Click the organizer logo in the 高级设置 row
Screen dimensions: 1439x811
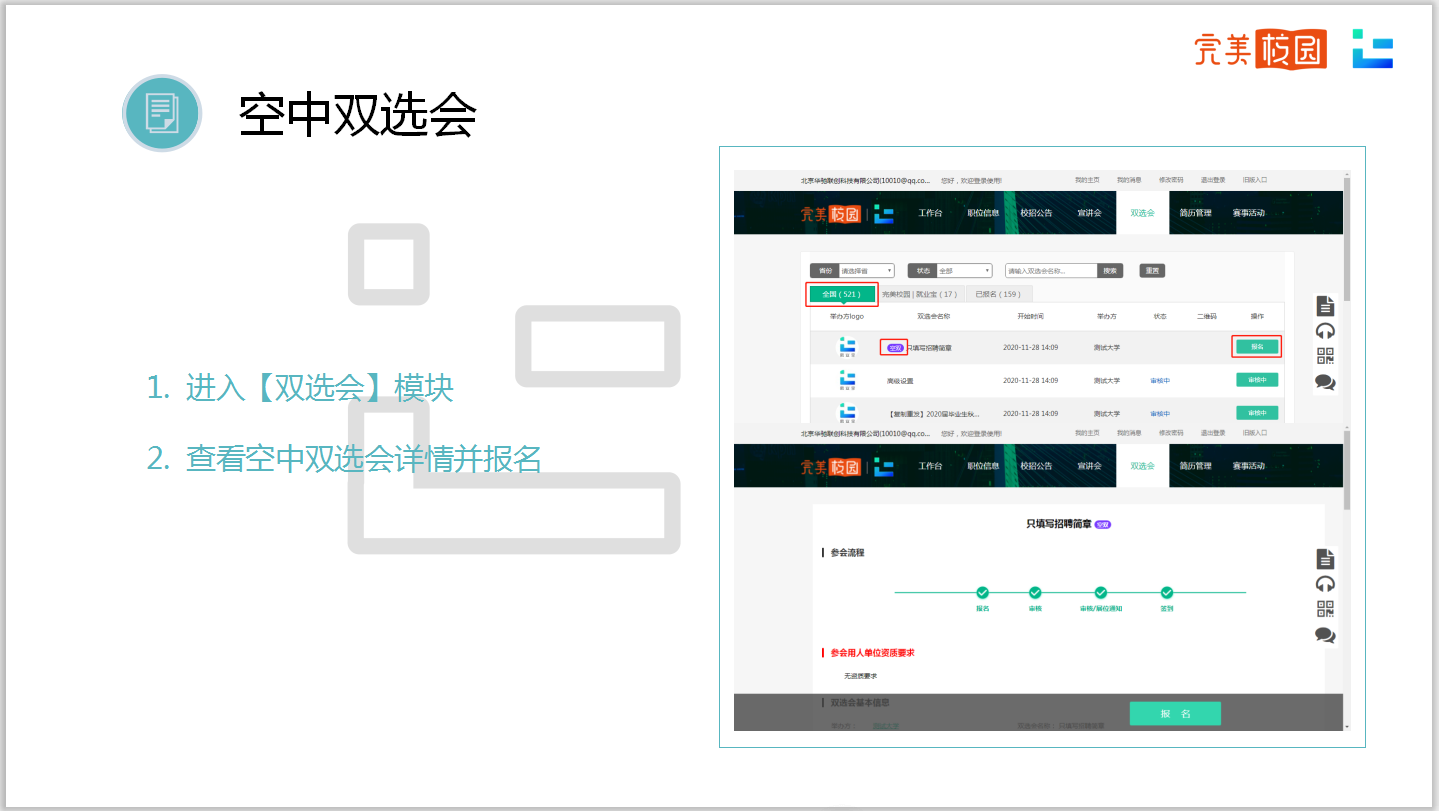847,380
